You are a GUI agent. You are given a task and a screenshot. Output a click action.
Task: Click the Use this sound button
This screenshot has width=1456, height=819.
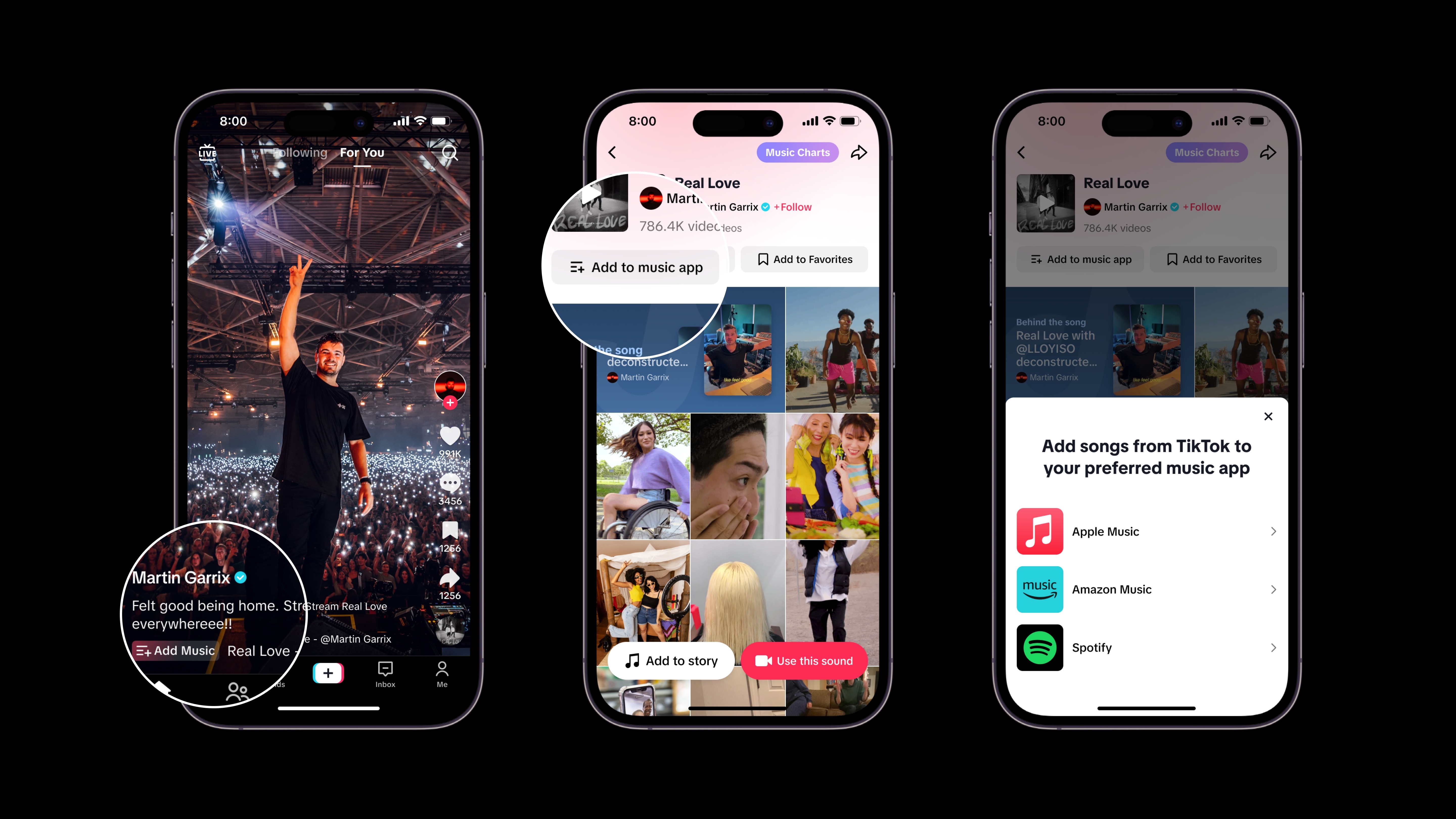tap(806, 661)
